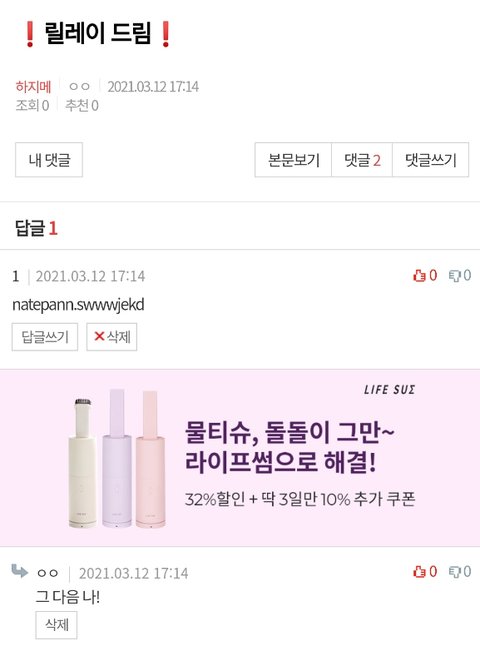480x666 pixels.
Task: Click the natepann.swwwjekd comment text
Action: (78, 305)
